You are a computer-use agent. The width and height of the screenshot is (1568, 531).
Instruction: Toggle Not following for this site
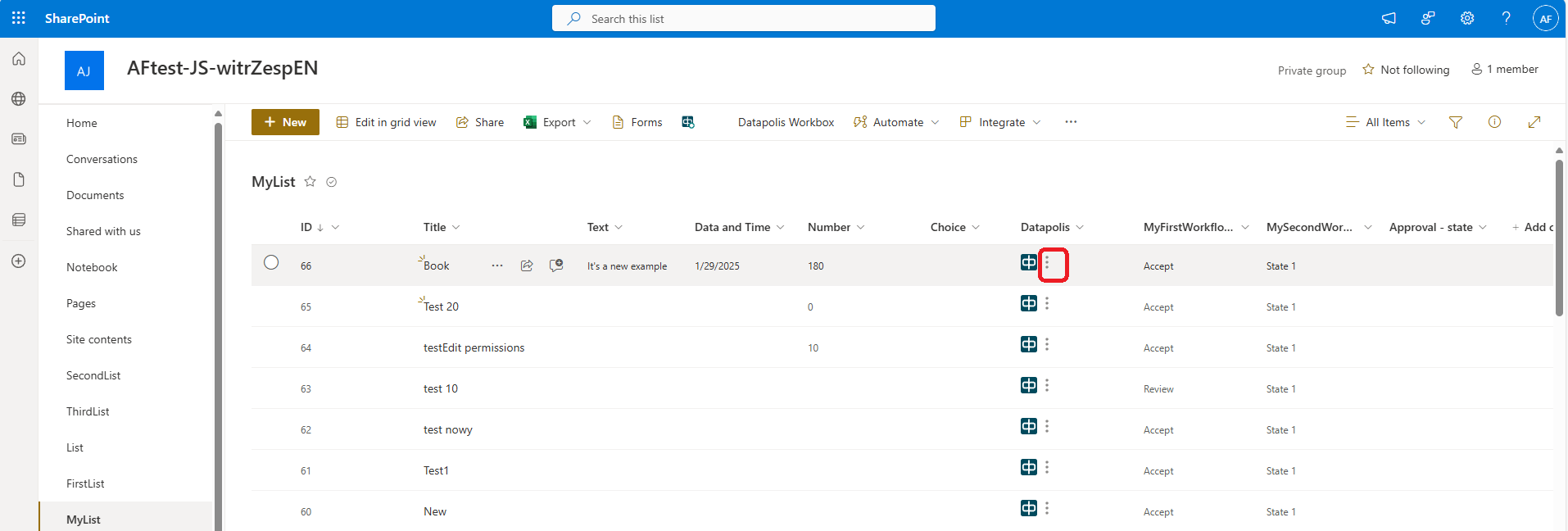tap(1406, 70)
